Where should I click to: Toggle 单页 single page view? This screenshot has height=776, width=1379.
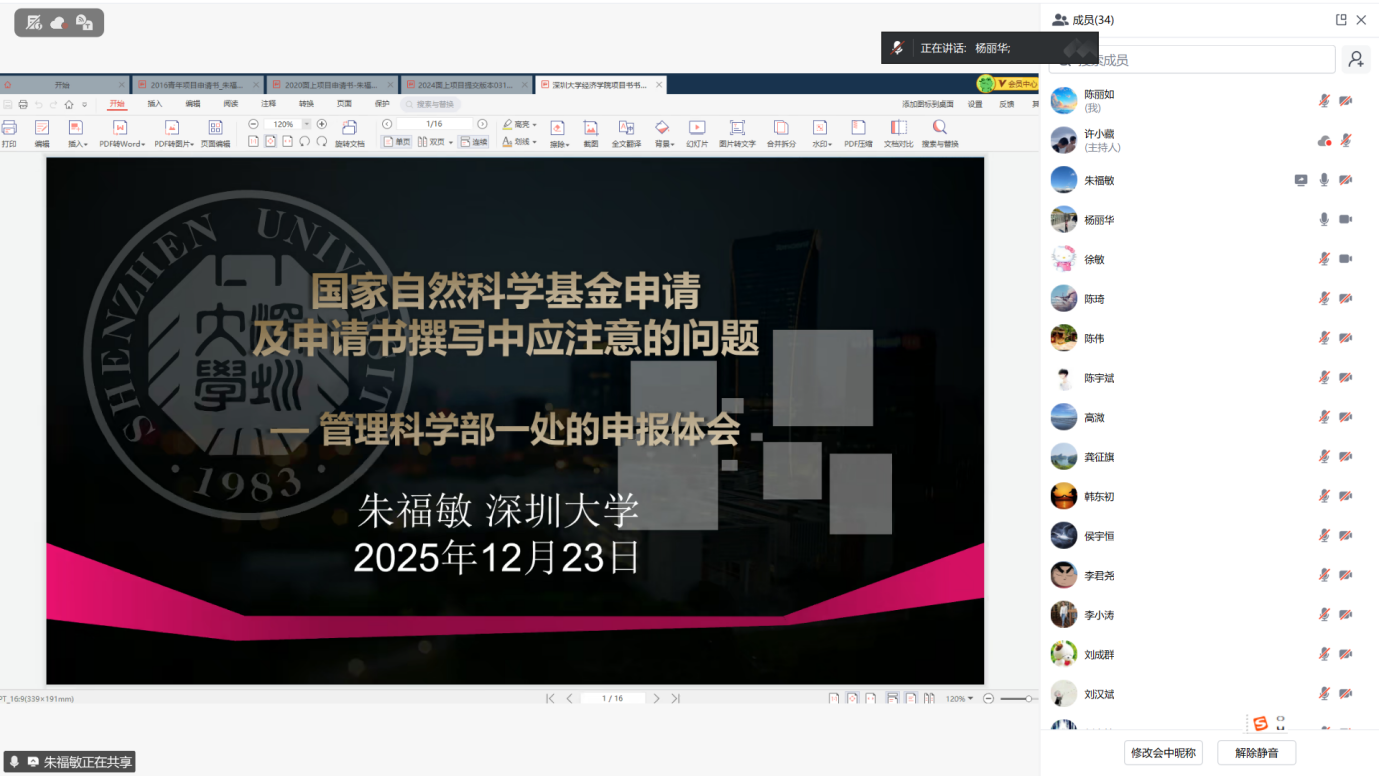[x=397, y=142]
